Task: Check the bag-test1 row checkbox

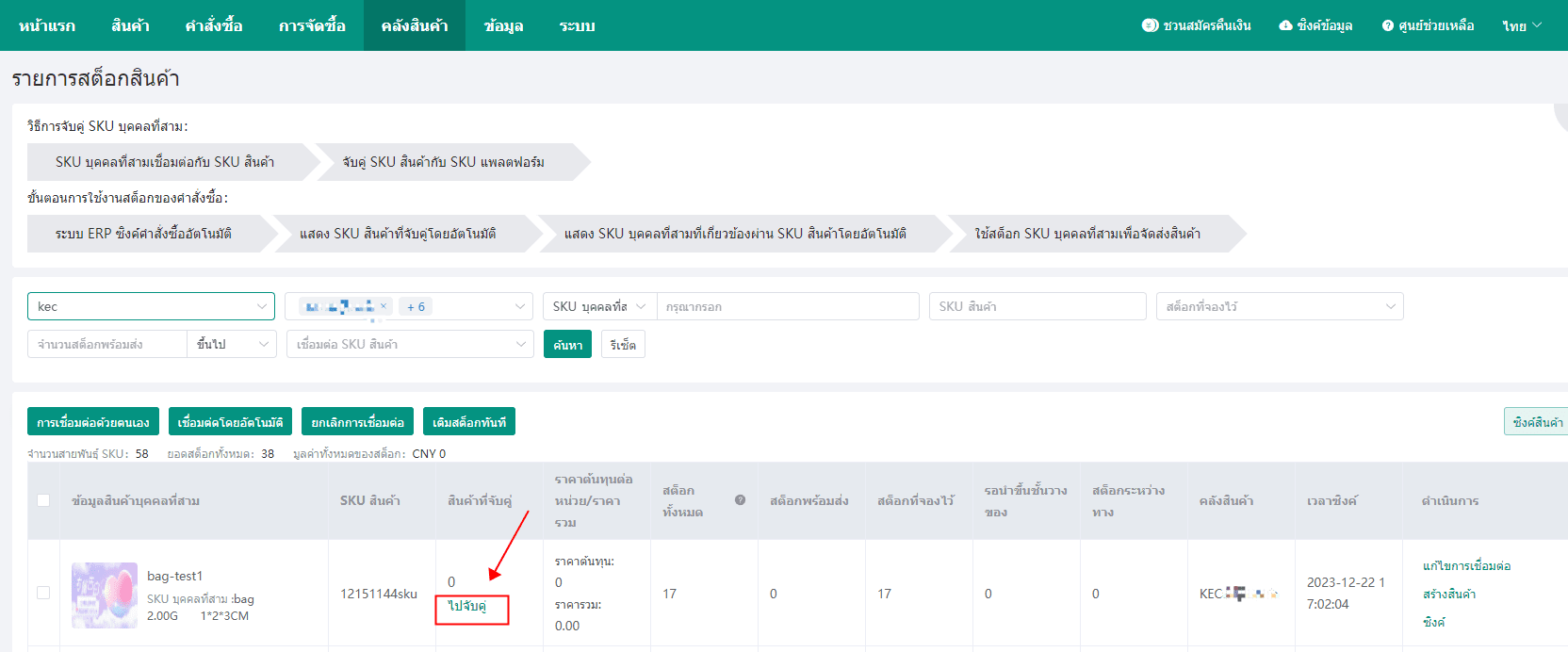Action: click(x=43, y=593)
